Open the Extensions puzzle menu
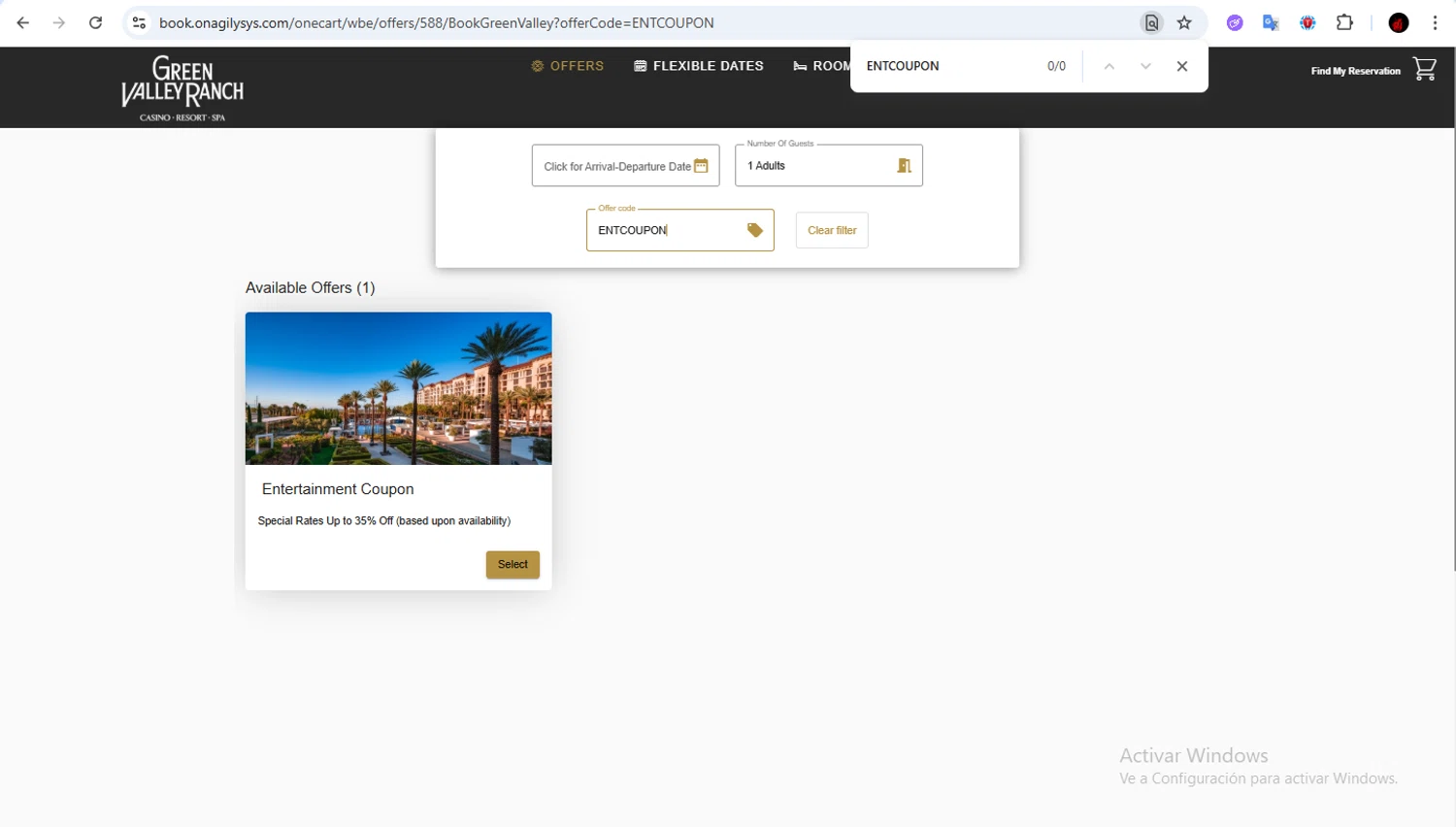 click(1344, 22)
